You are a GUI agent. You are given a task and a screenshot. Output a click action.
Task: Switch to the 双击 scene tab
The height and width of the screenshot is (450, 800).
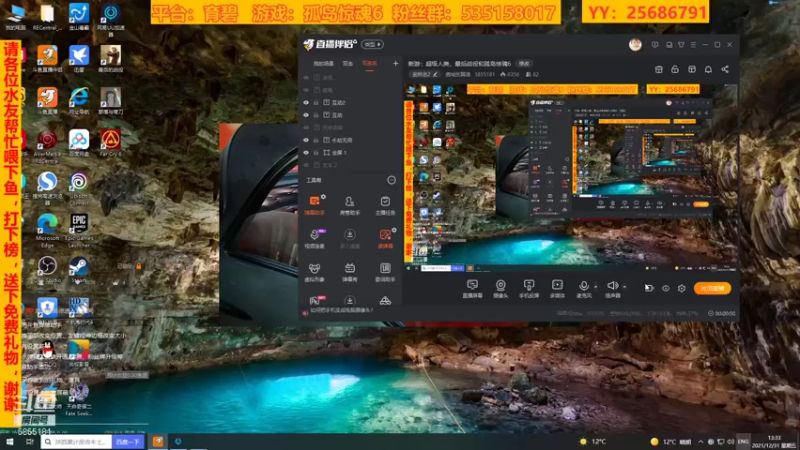coord(347,64)
